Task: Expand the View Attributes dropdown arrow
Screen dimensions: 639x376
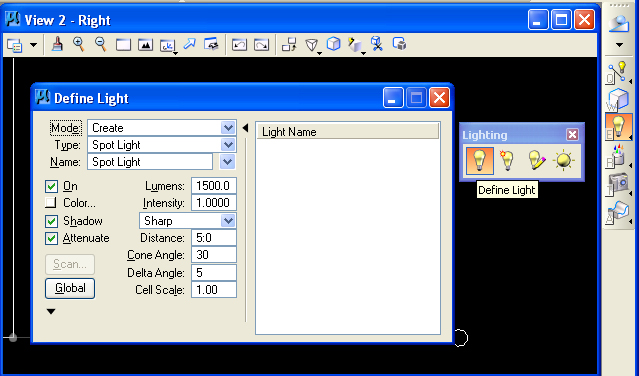Action: pos(33,45)
